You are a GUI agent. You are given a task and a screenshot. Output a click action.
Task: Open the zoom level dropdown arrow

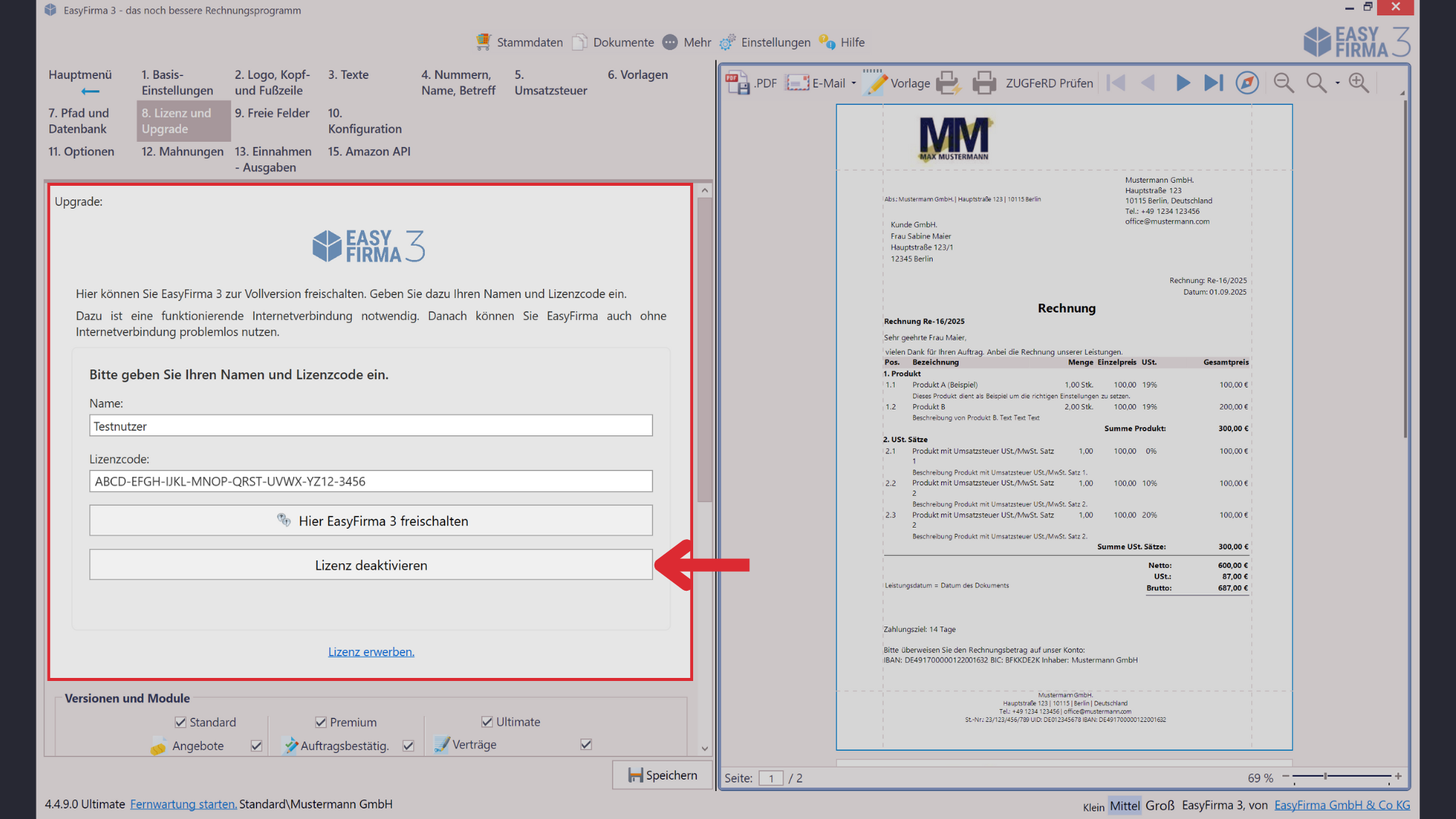pos(1338,83)
